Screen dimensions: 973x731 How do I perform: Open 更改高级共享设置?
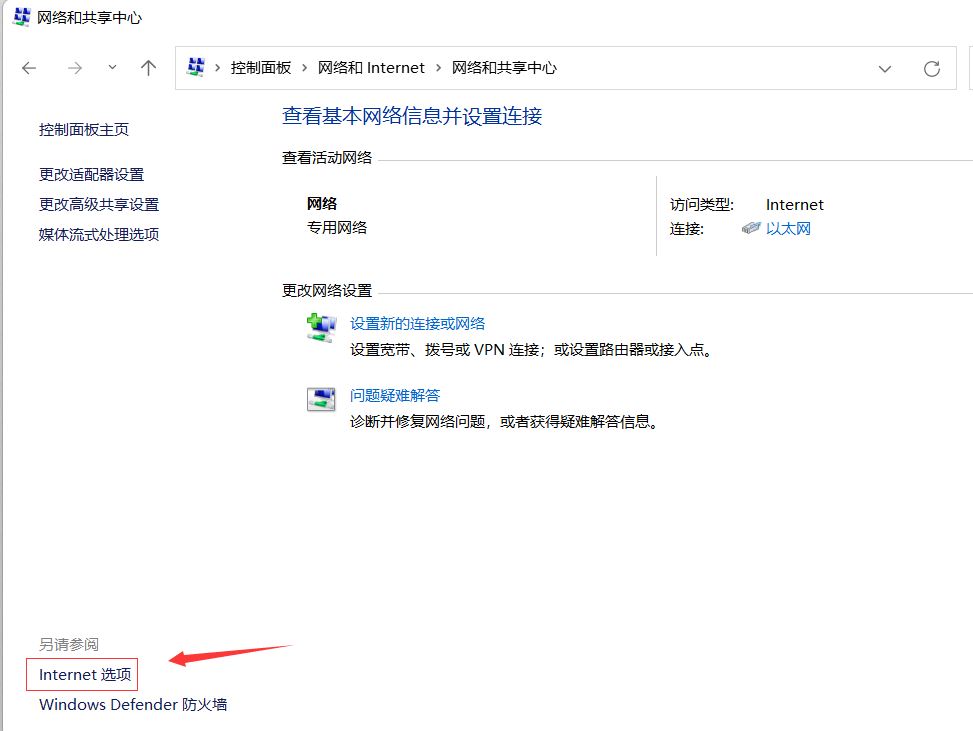99,205
